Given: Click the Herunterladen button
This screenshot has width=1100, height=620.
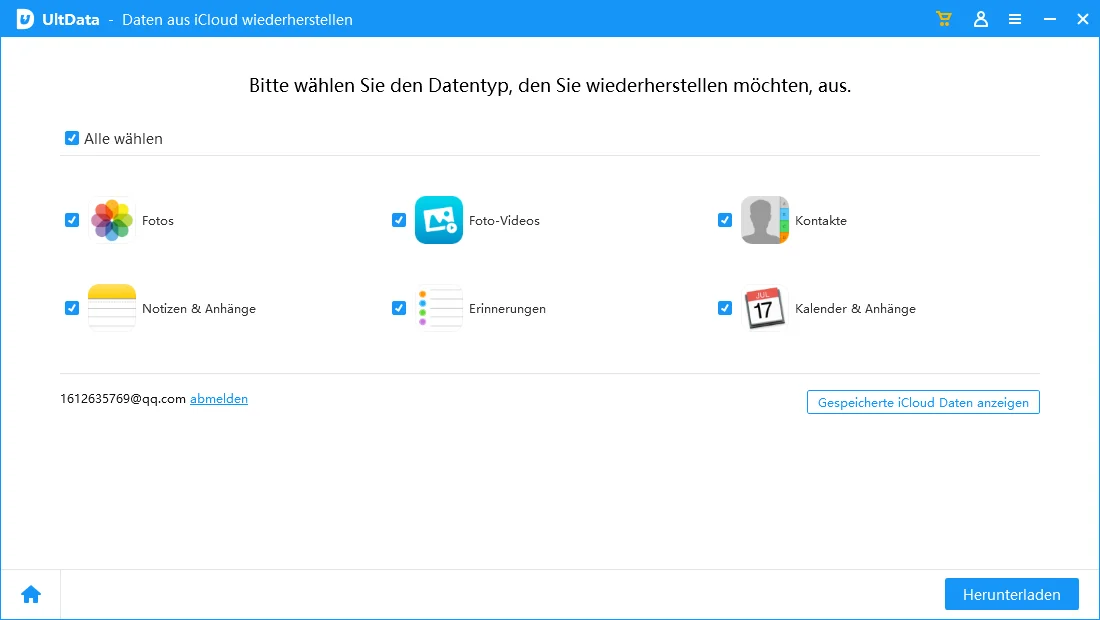Looking at the screenshot, I should pyautogui.click(x=1011, y=594).
